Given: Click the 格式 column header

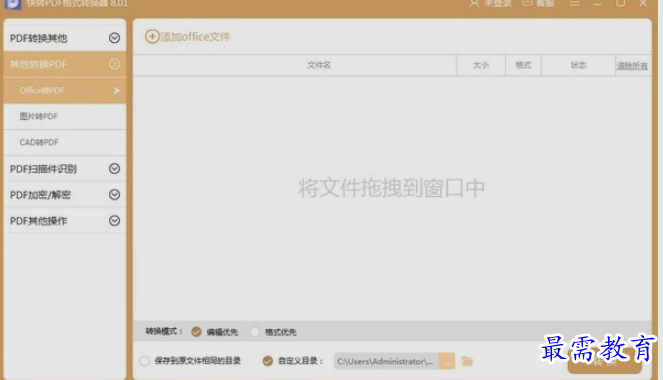Looking at the screenshot, I should 523,65.
